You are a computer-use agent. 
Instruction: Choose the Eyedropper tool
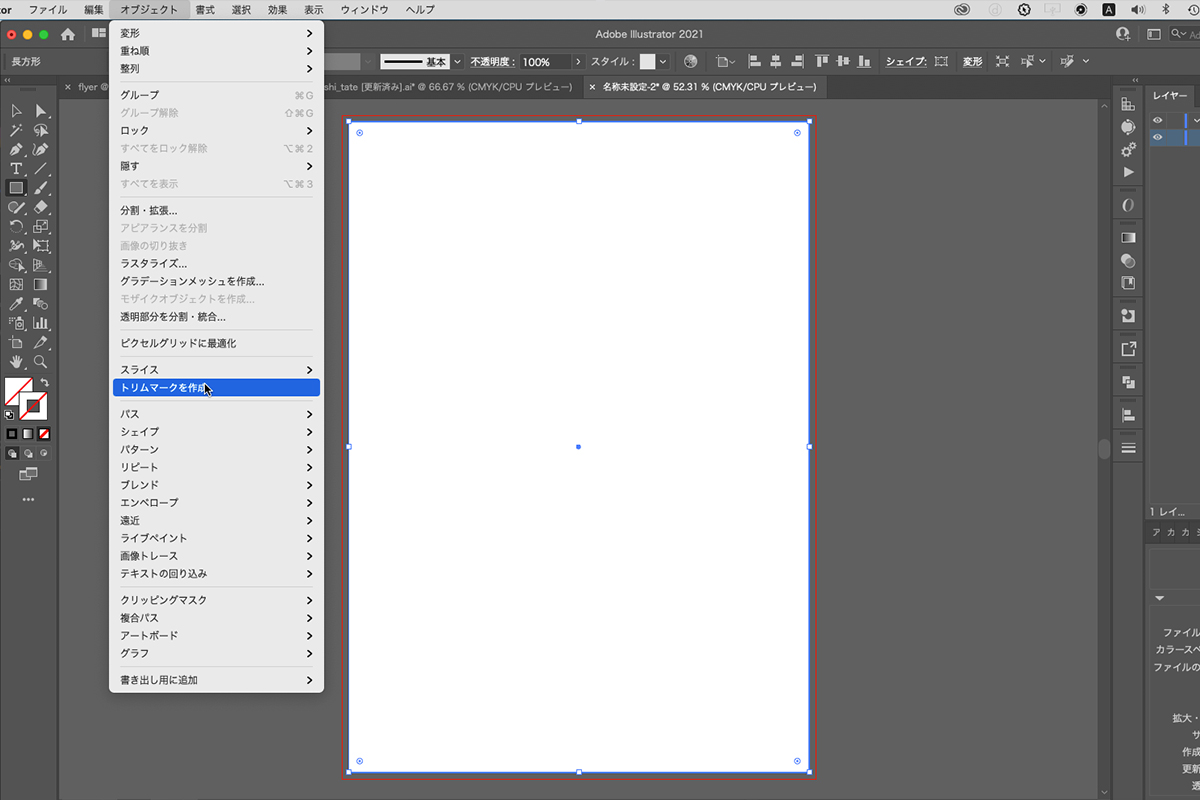[x=16, y=304]
